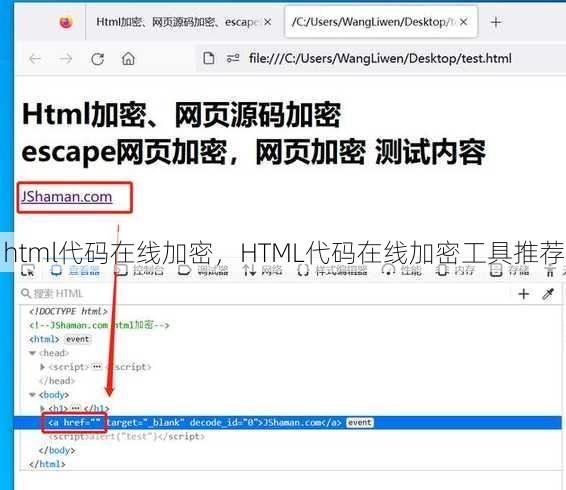The width and height of the screenshot is (566, 490).
Task: Click the Firefox logo icon
Action: tap(66, 22)
